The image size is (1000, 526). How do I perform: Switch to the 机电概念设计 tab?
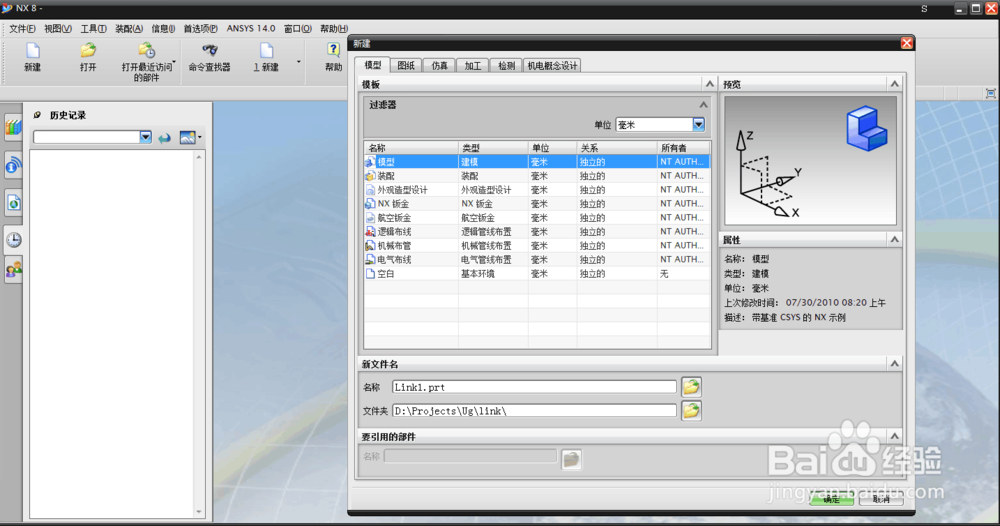(552, 66)
